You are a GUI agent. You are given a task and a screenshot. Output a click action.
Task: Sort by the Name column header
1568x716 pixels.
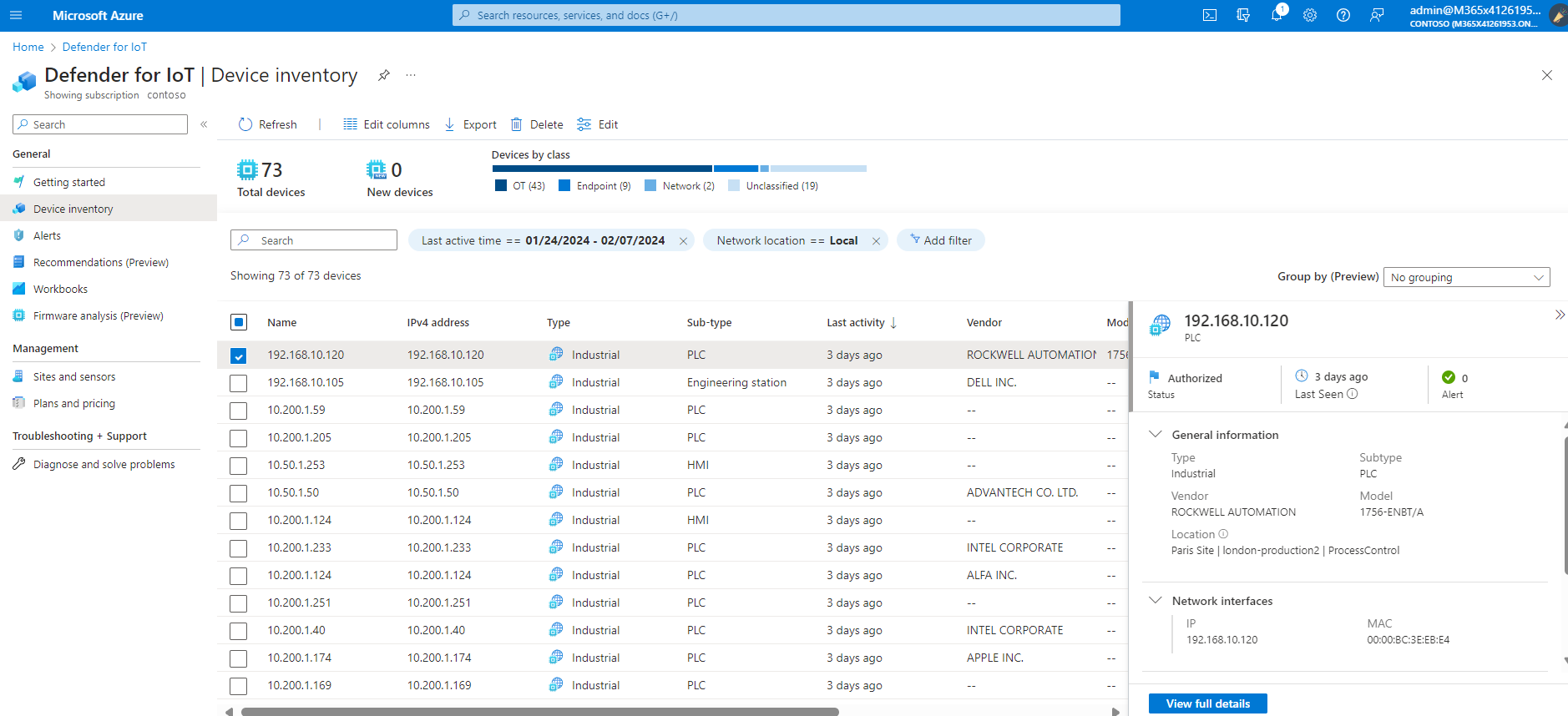(282, 323)
